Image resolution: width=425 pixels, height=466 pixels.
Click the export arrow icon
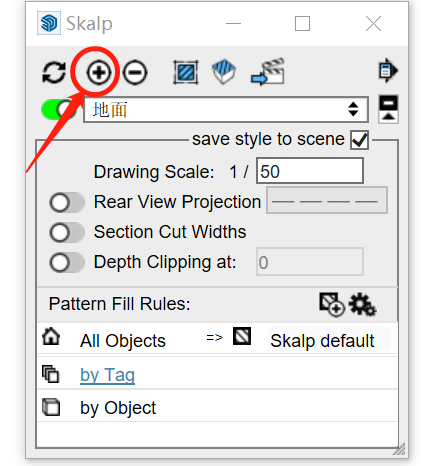tap(388, 70)
